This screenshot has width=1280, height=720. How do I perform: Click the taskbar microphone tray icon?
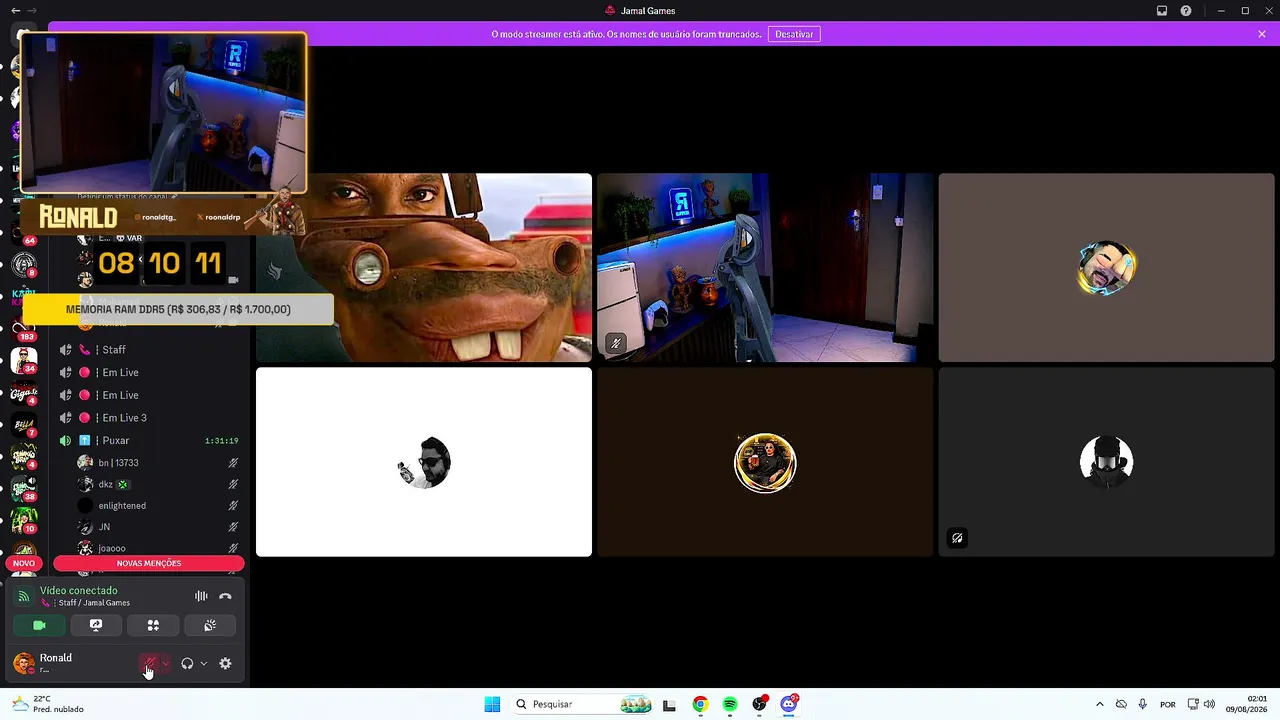point(1142,704)
